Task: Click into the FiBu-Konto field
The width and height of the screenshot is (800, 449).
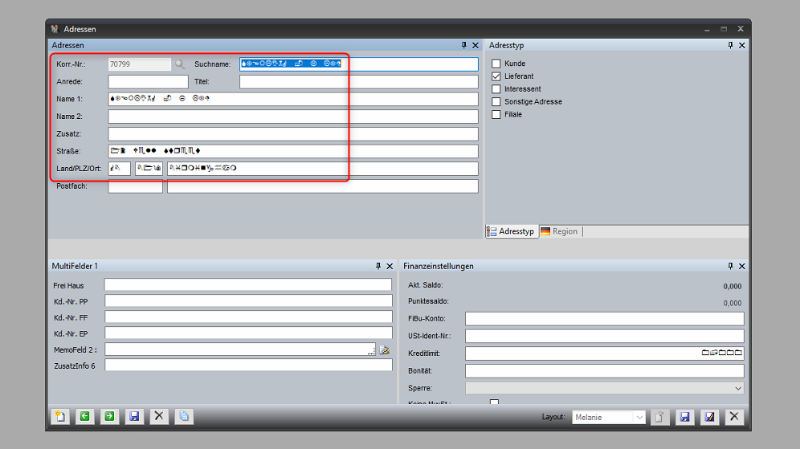Action: tap(604, 319)
